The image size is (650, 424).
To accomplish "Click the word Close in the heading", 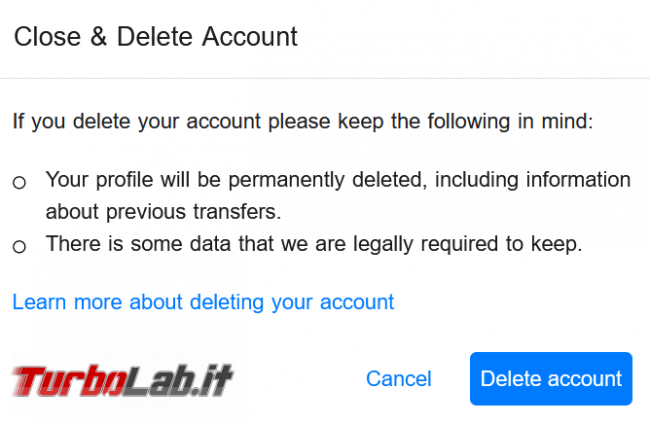I will pyautogui.click(x=47, y=36).
